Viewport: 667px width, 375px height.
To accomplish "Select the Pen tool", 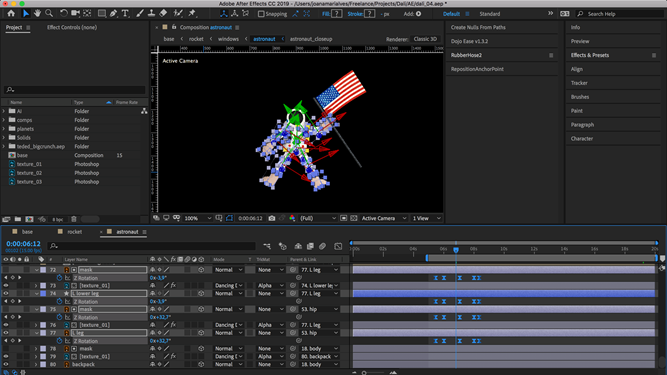I will [114, 14].
